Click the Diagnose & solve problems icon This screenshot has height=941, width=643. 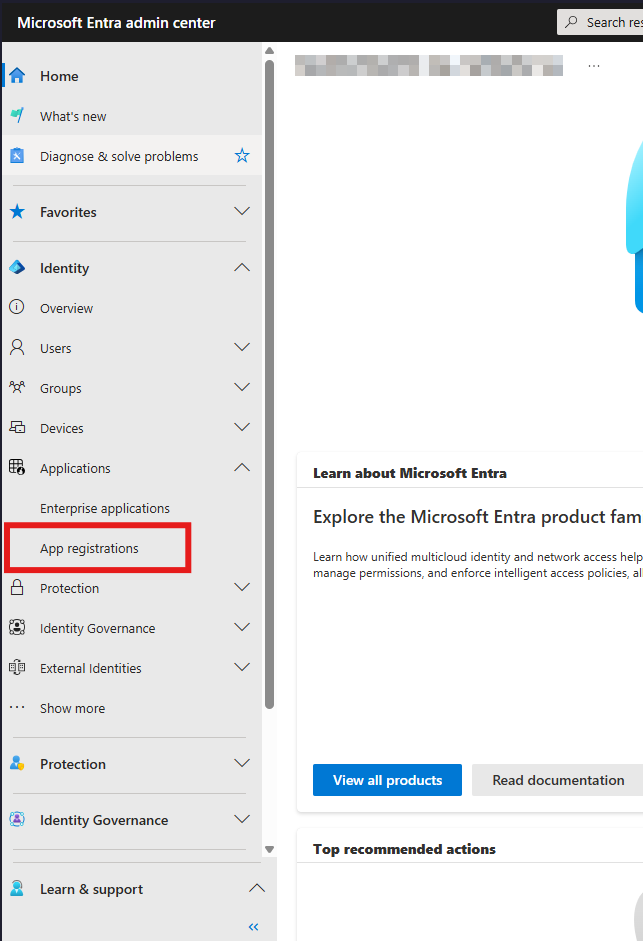17,156
